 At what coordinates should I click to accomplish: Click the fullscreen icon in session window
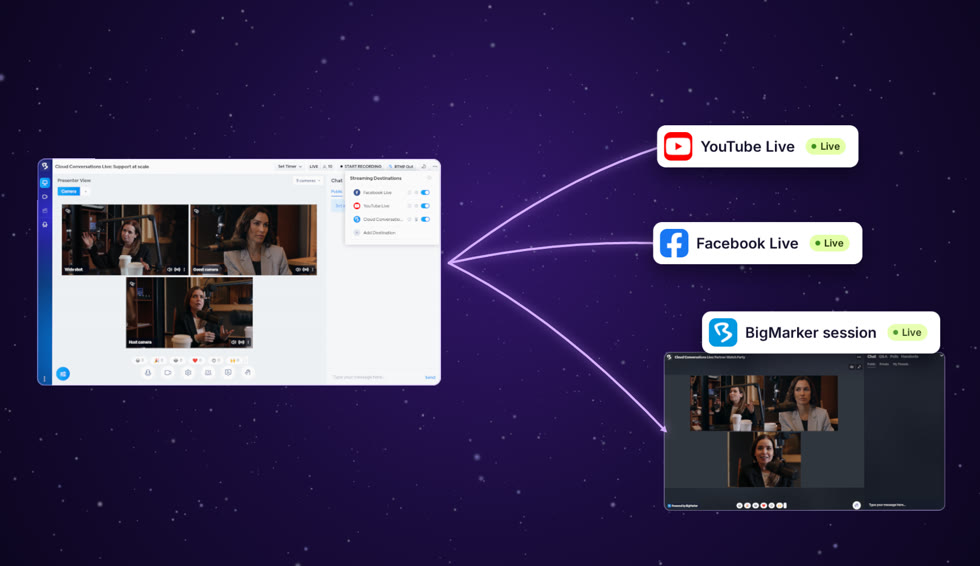click(859, 367)
